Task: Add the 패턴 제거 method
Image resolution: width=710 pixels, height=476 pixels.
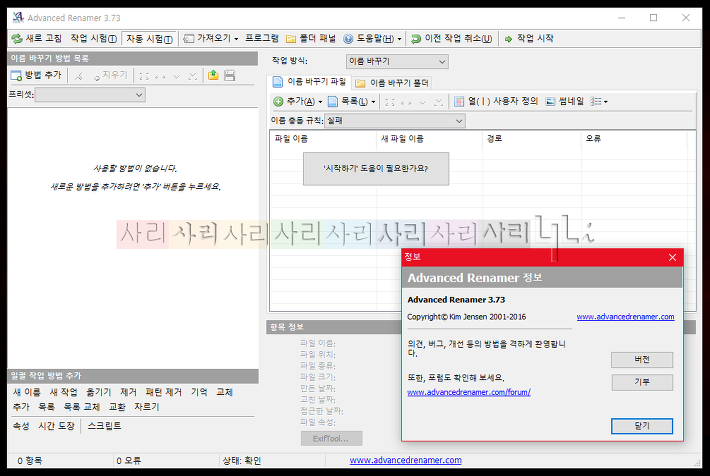Action: (163, 392)
